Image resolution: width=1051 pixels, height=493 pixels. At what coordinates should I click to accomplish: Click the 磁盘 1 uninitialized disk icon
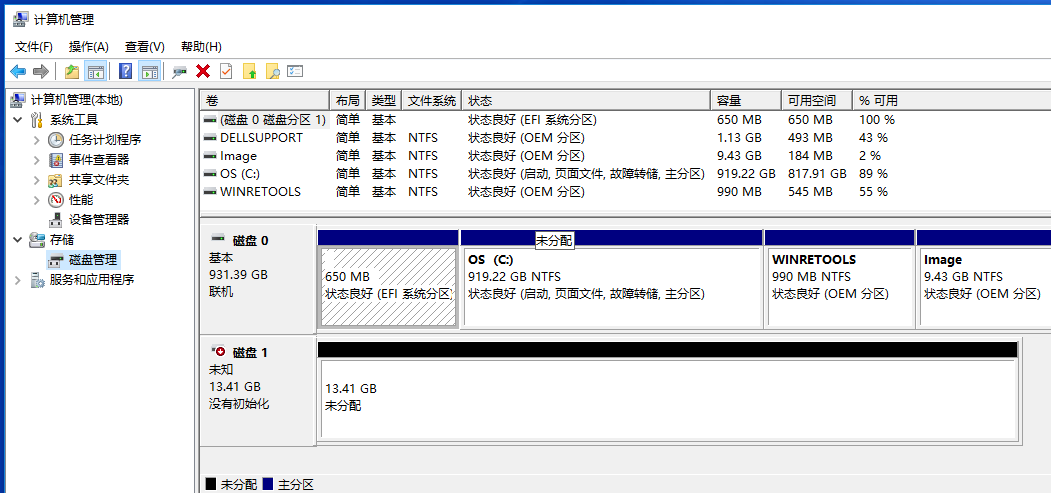pos(219,350)
